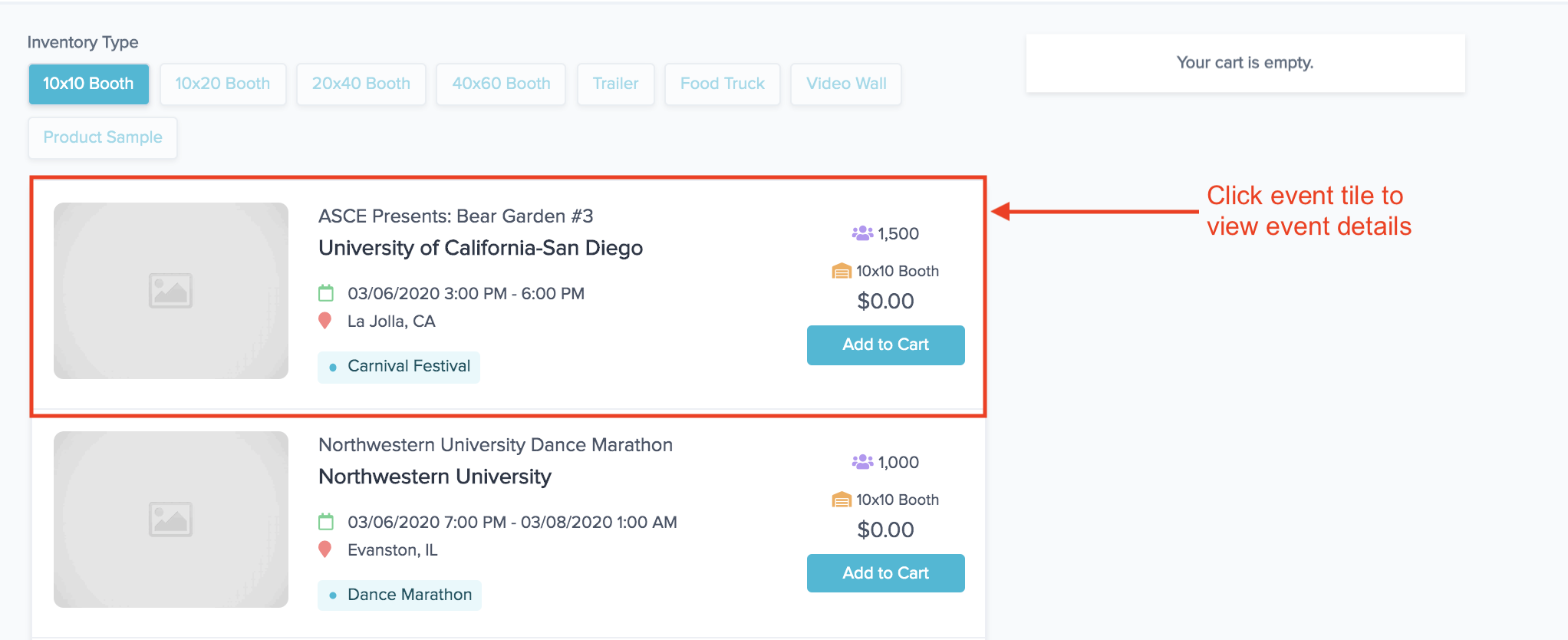1568x640 pixels.
Task: Choose the 40x60 Booth filter
Action: [501, 84]
